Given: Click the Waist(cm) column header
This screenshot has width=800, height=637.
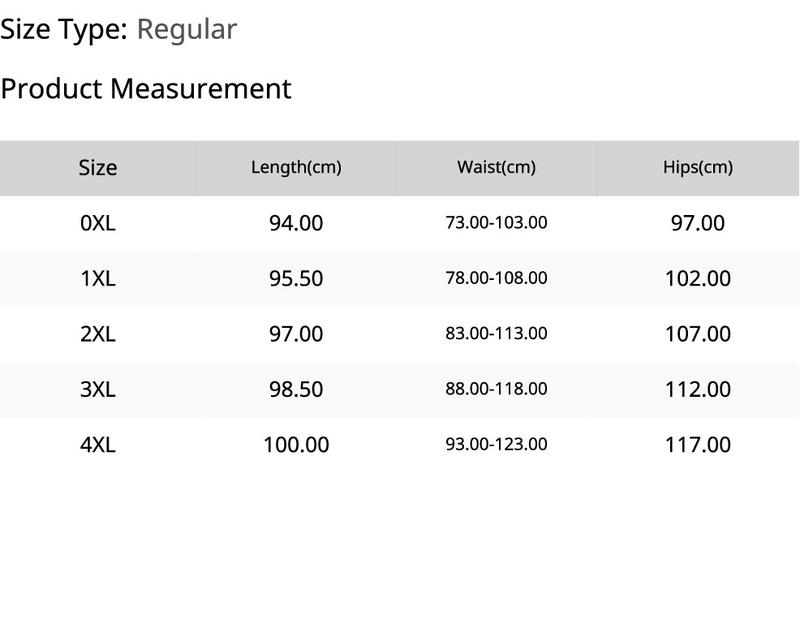Looking at the screenshot, I should point(496,167).
